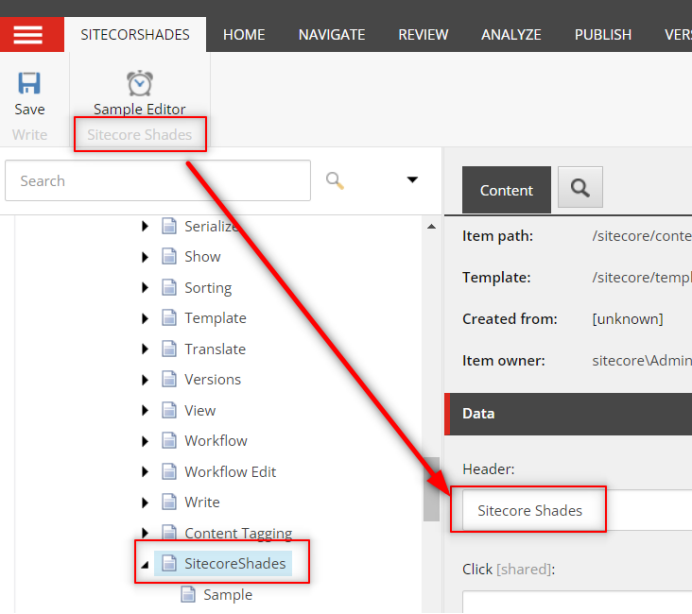
Task: Open the NAVIGATE ribbon tab
Action: [x=331, y=34]
